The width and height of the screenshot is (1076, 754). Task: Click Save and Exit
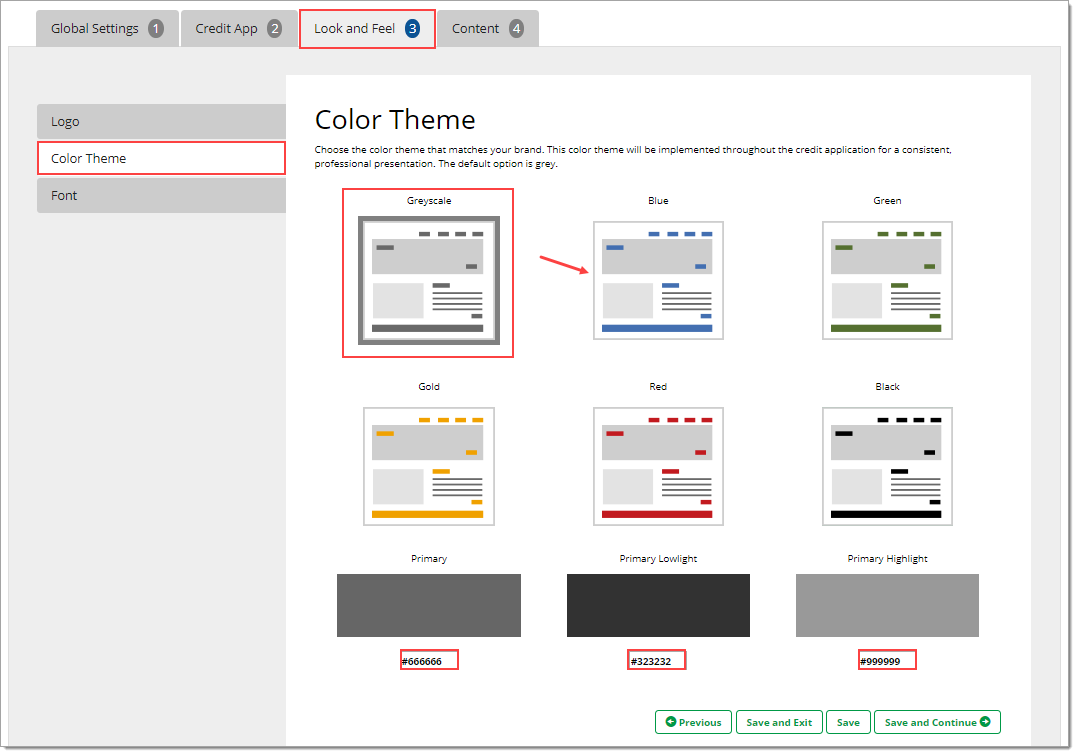[779, 722]
